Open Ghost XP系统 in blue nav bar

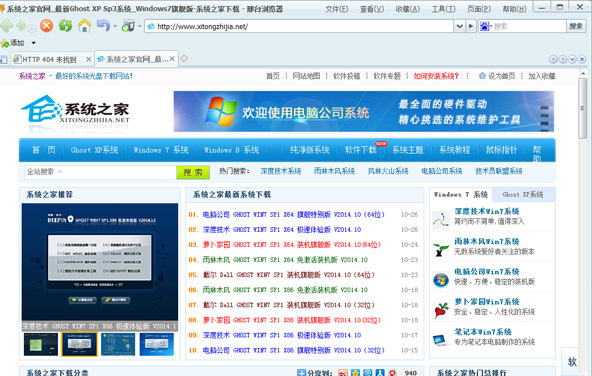tap(94, 150)
